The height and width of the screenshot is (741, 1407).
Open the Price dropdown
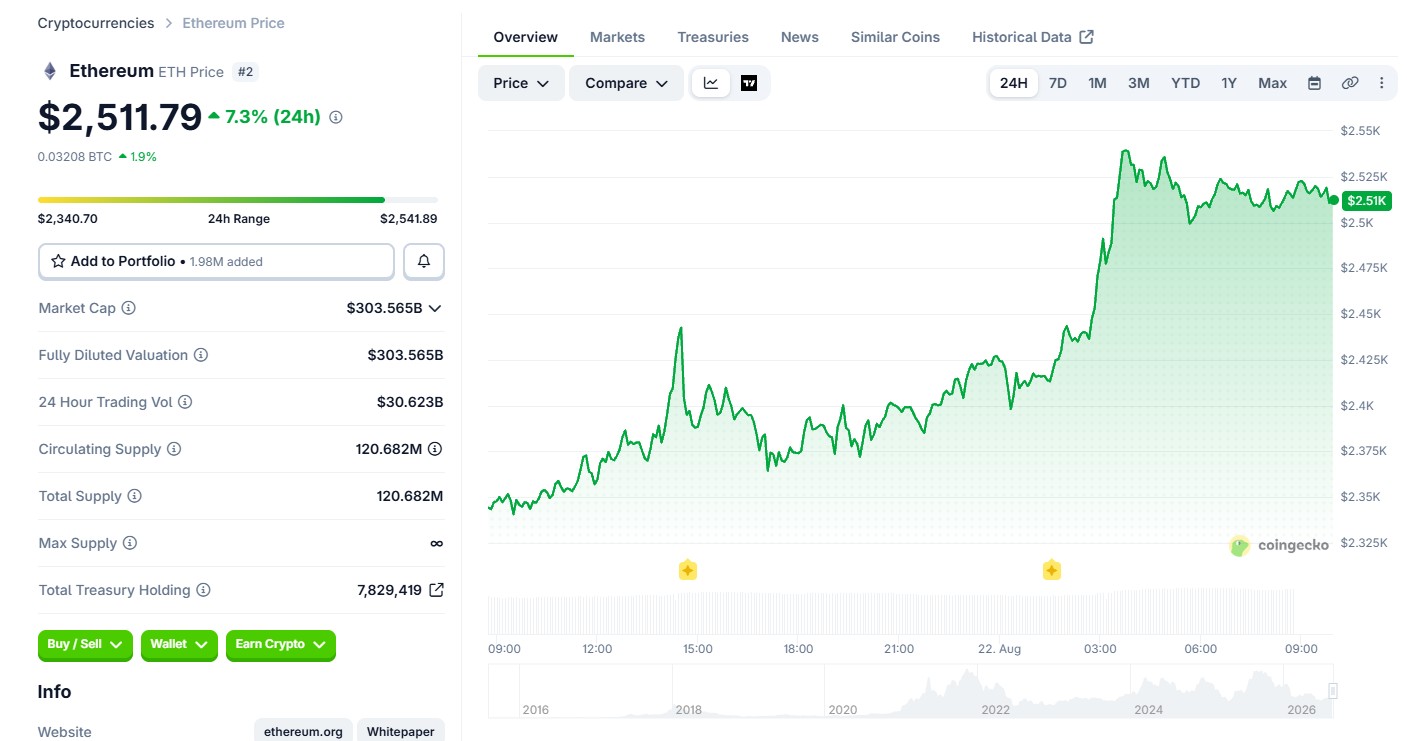[521, 83]
